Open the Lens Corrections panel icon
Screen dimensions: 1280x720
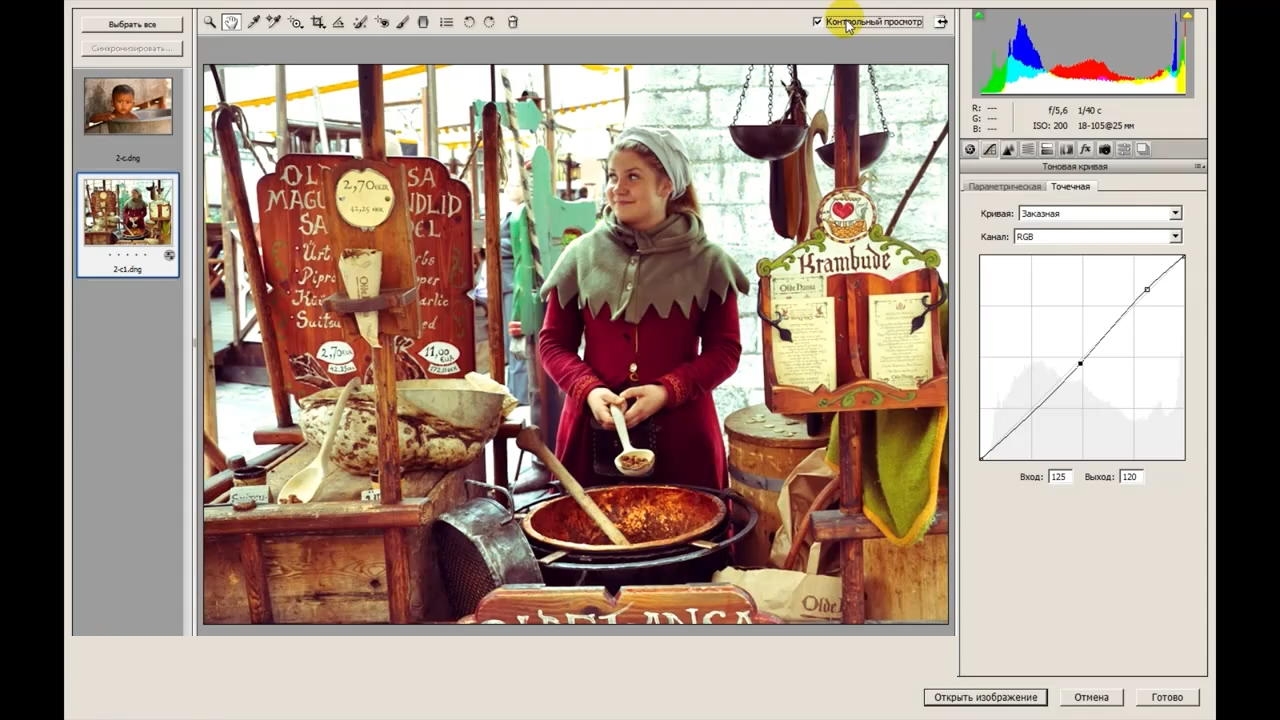1066,149
